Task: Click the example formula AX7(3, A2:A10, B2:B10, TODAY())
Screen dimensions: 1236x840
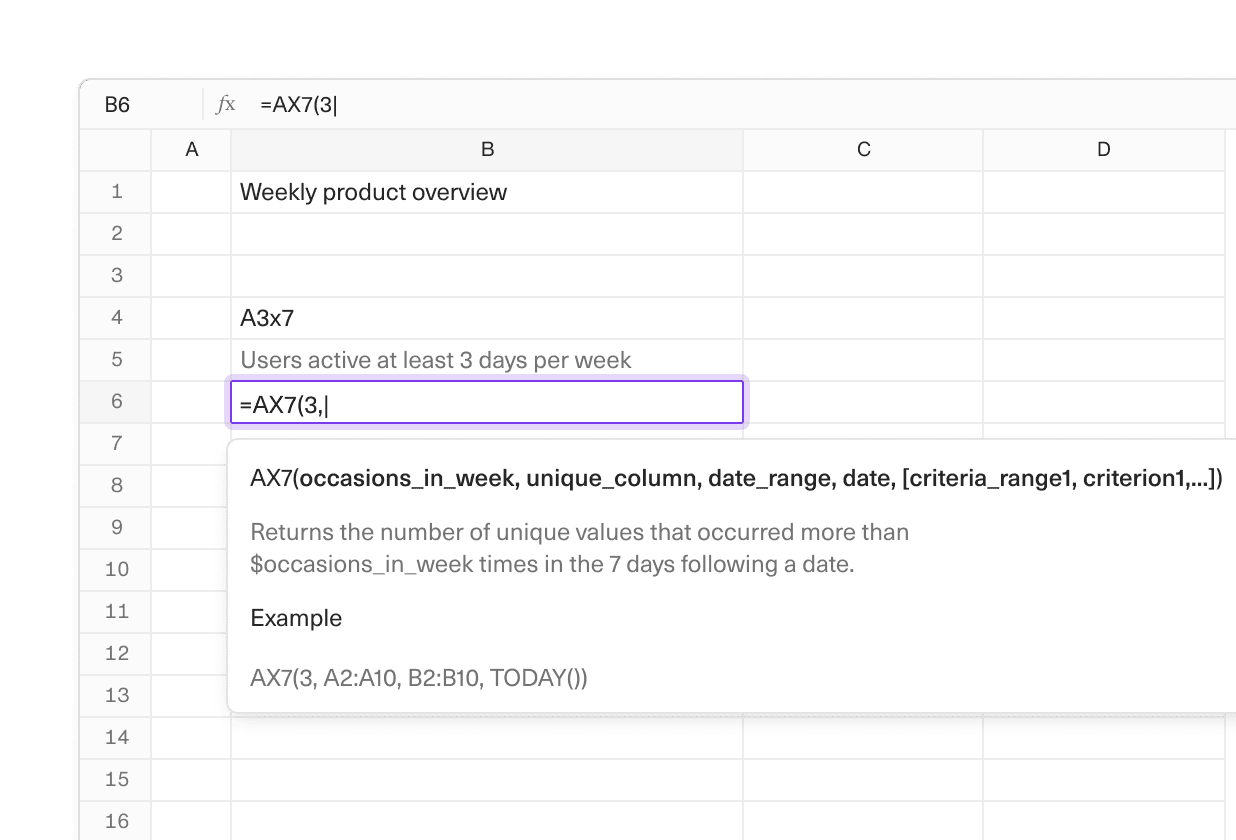Action: point(419,678)
